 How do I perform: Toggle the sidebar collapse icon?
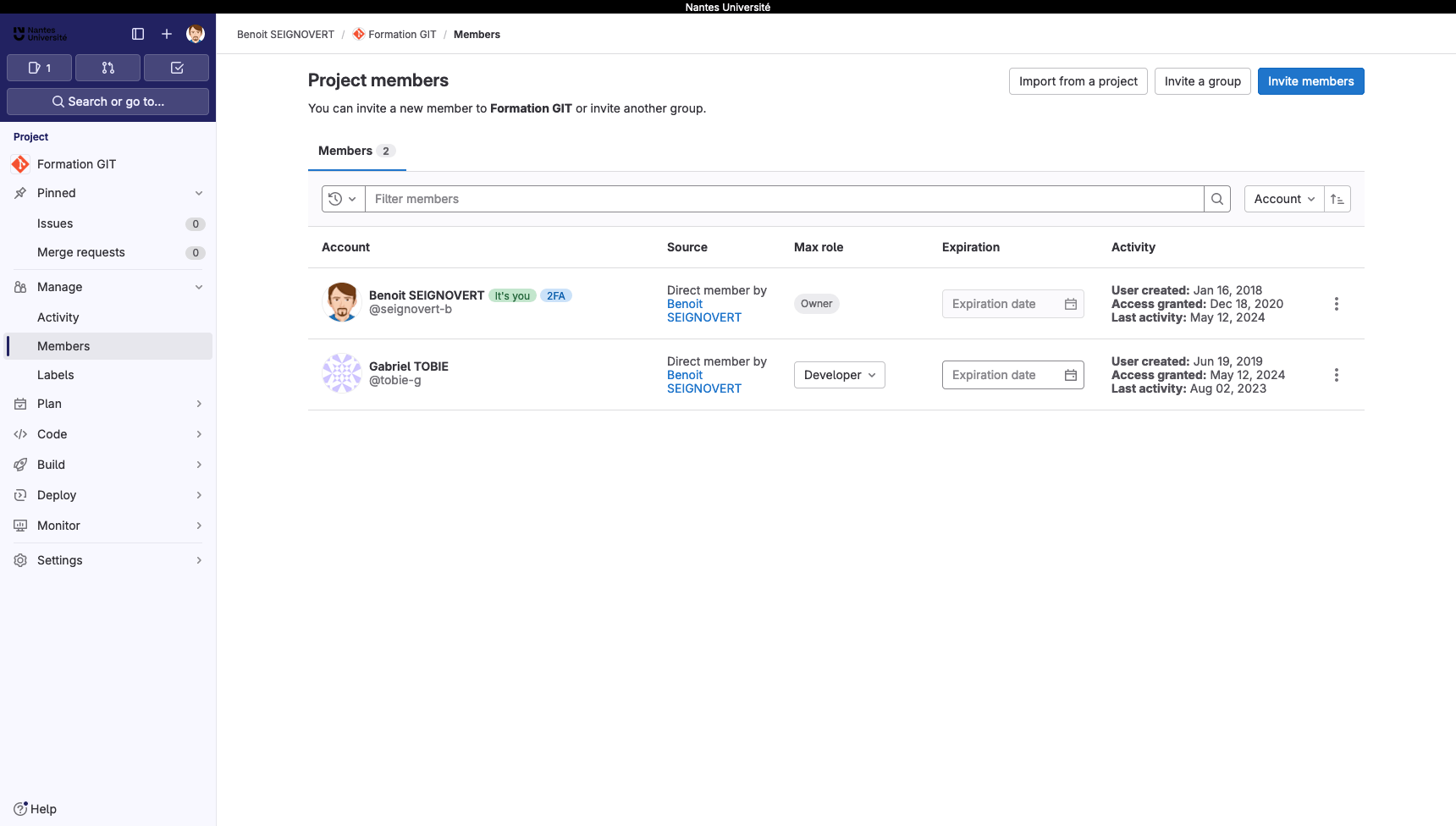coord(138,34)
